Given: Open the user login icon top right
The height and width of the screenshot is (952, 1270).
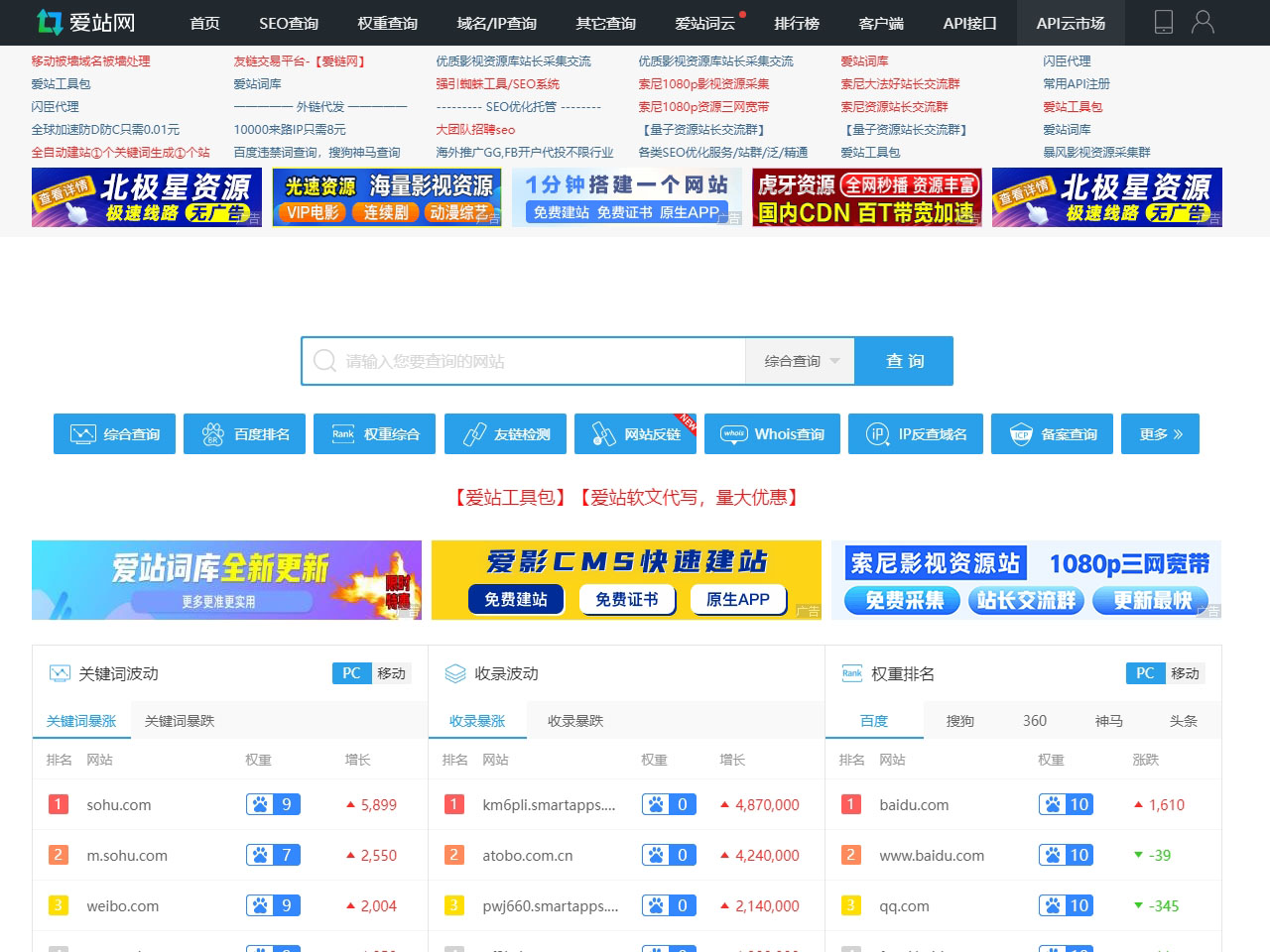Looking at the screenshot, I should 1203,23.
